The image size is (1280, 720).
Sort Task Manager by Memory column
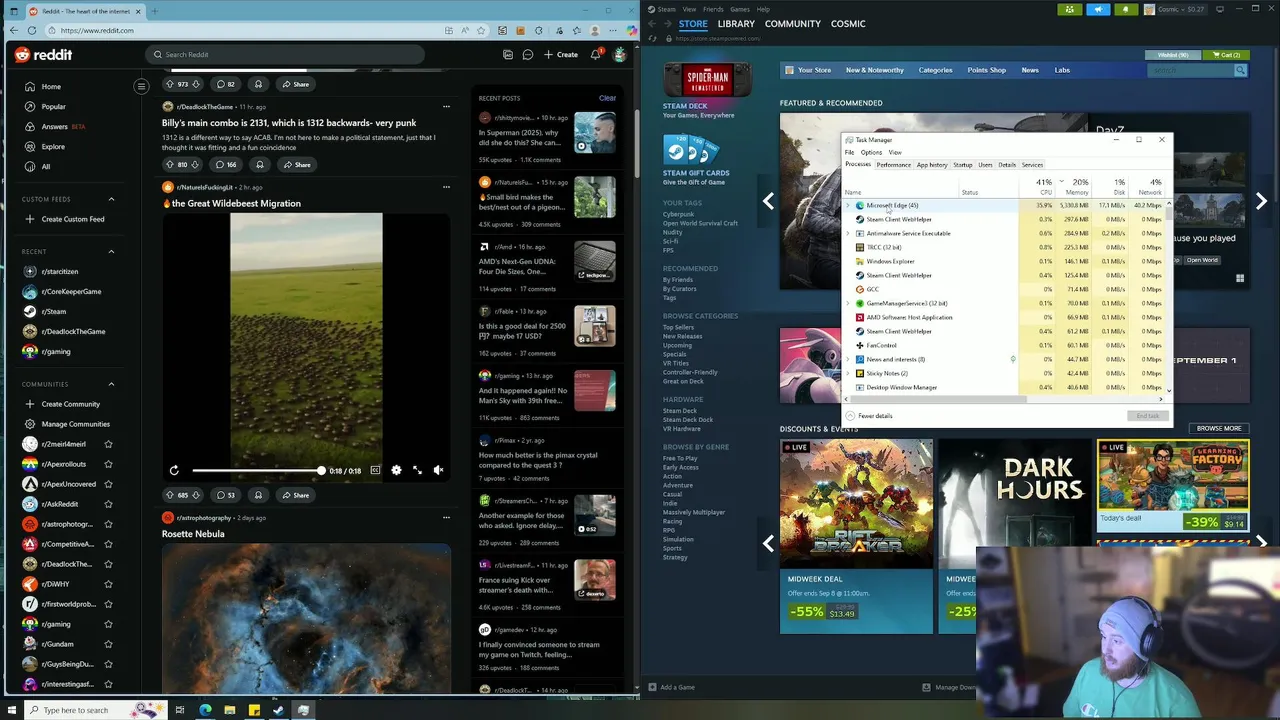(x=1076, y=187)
